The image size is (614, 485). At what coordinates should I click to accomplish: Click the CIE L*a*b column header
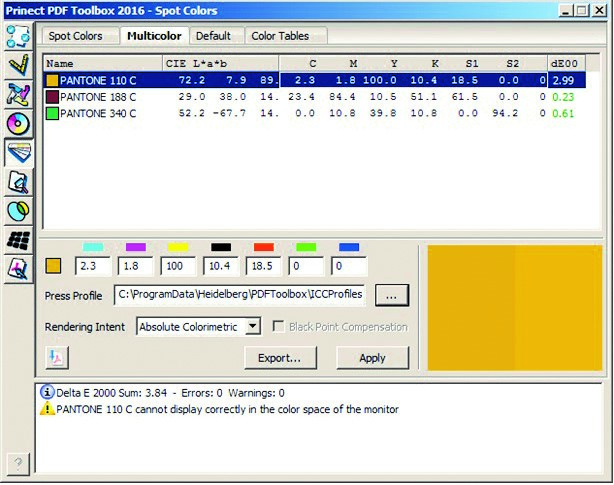220,63
